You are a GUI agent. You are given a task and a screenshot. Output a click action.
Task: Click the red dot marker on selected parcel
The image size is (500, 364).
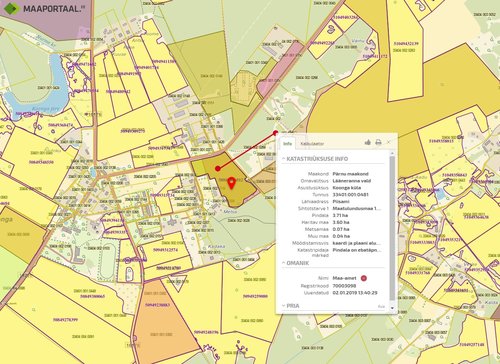coord(218,169)
